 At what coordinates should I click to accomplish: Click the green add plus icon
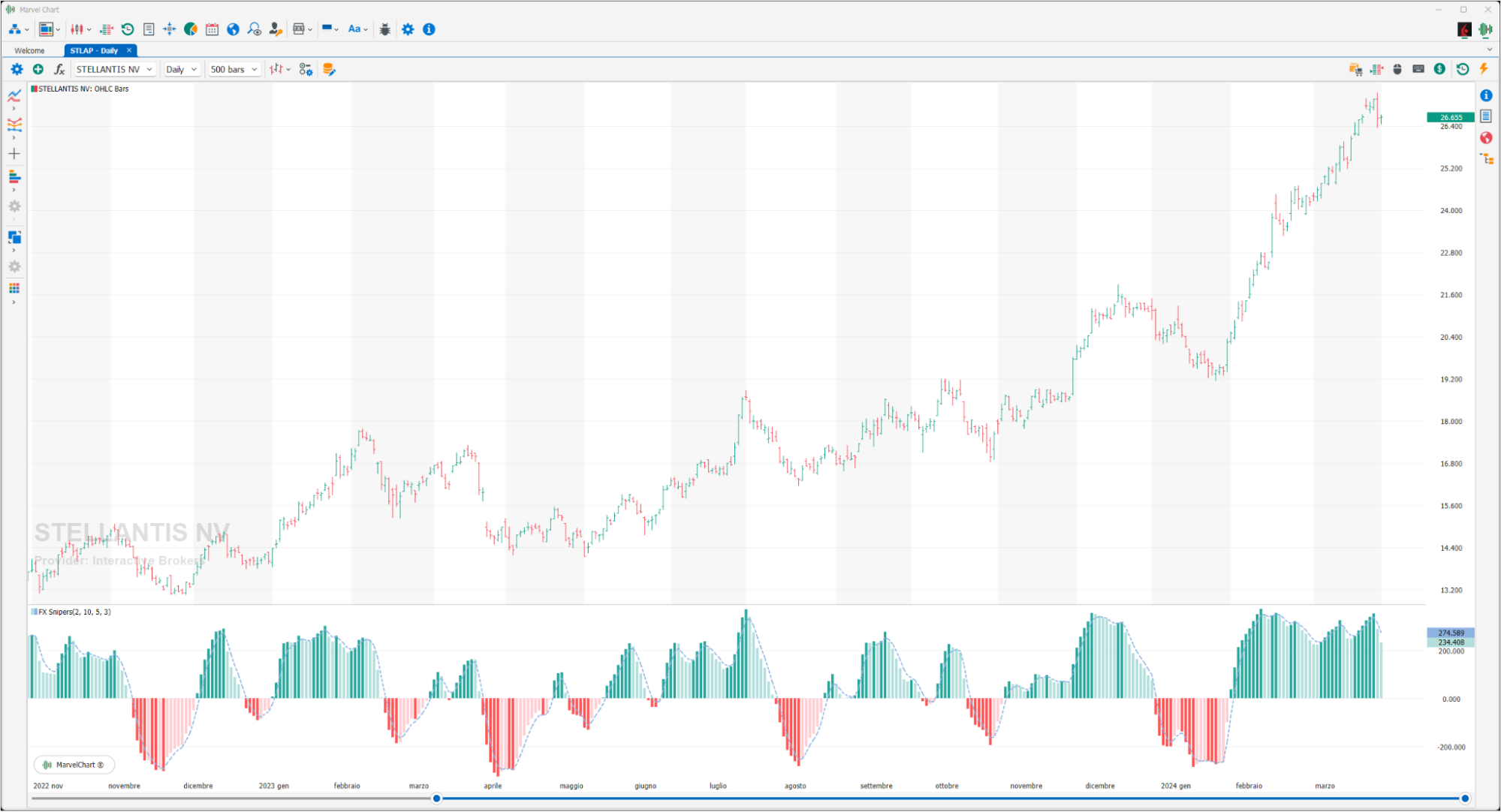38,69
